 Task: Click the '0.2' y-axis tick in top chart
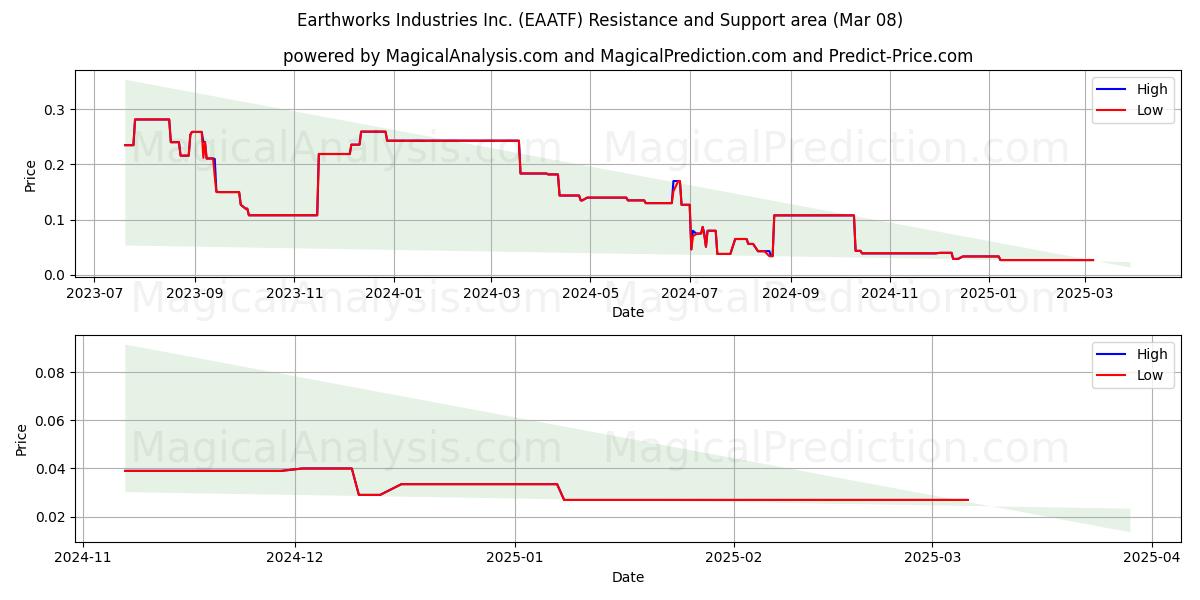[x=56, y=164]
